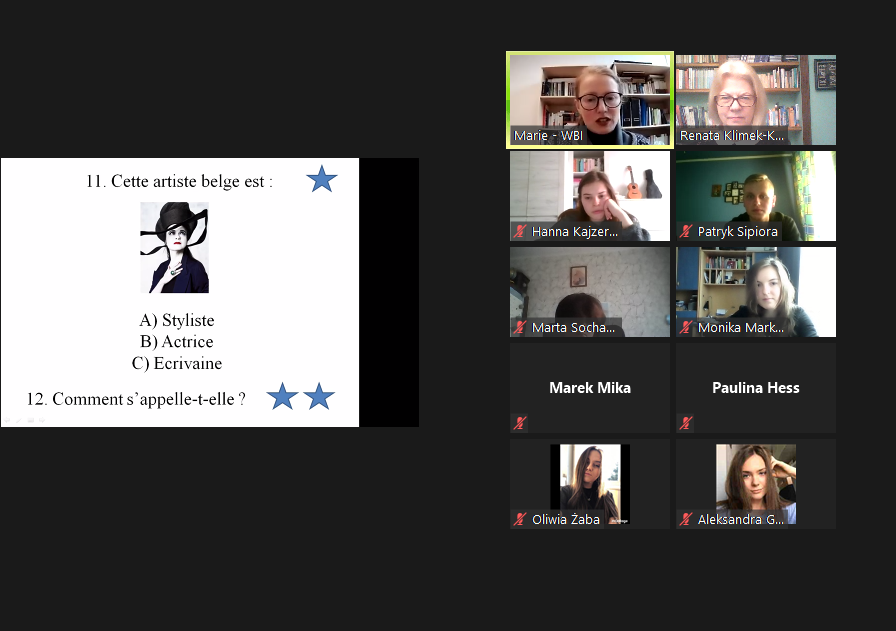Screen dimensions: 896x631
Task: Click the left blue star beside question 12
Action: (x=282, y=396)
